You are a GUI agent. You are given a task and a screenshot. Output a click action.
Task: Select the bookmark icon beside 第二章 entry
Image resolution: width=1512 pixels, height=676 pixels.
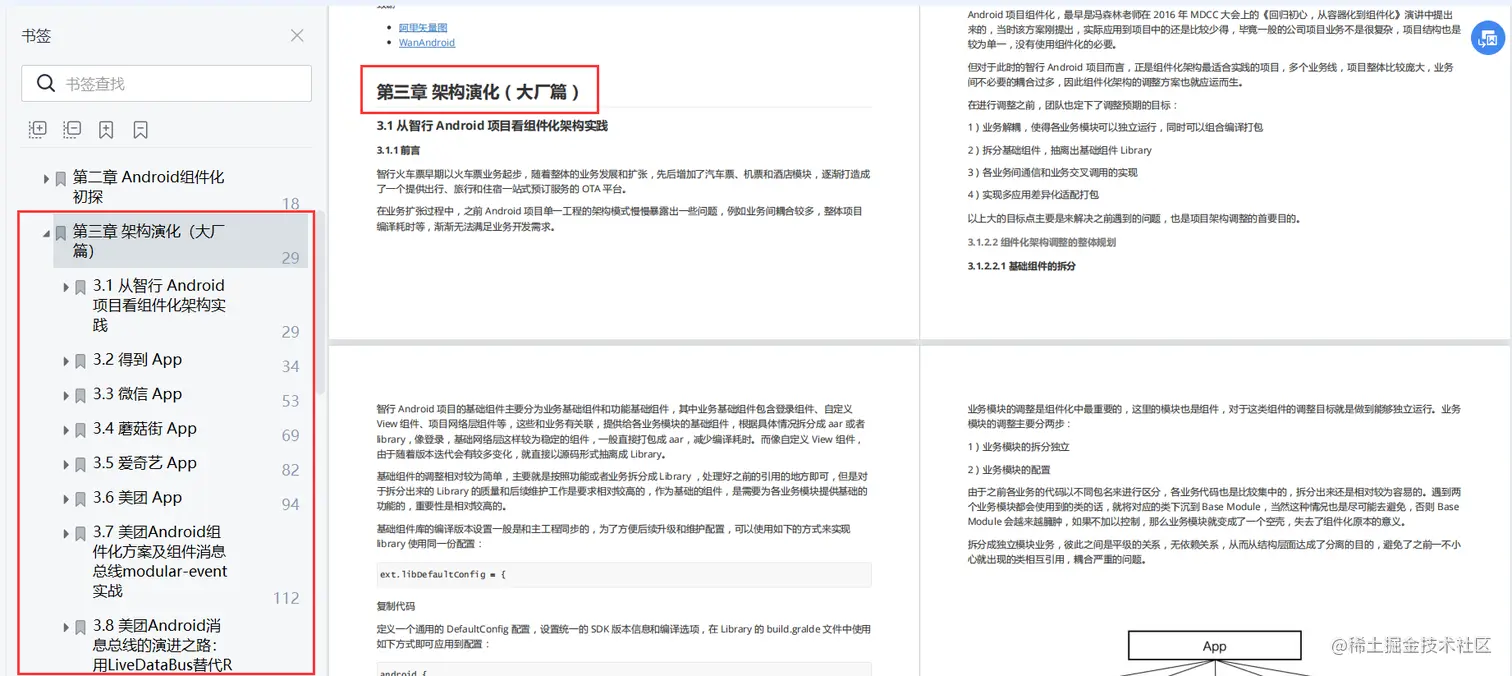pyautogui.click(x=62, y=178)
